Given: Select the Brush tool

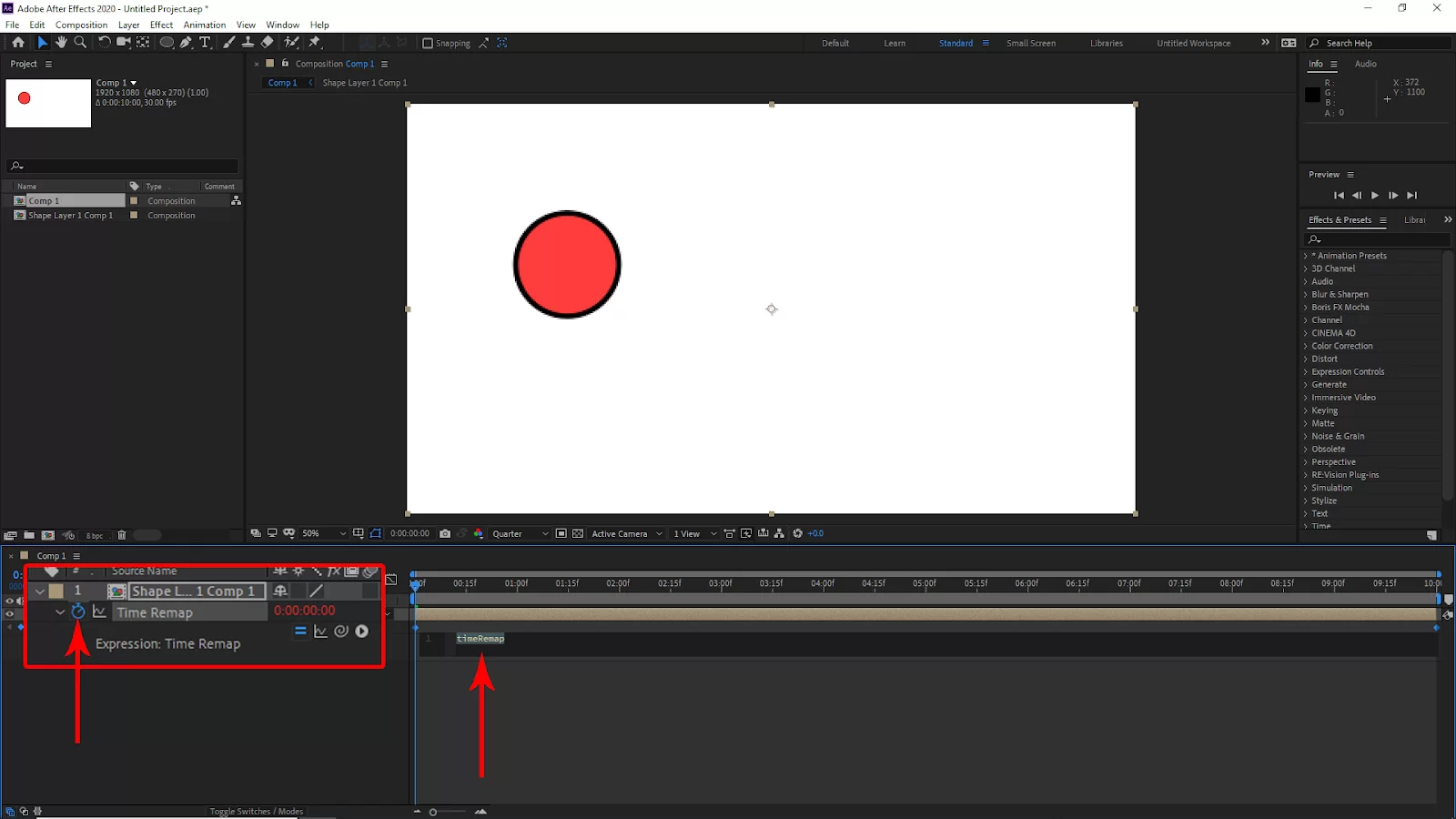Looking at the screenshot, I should 228,43.
